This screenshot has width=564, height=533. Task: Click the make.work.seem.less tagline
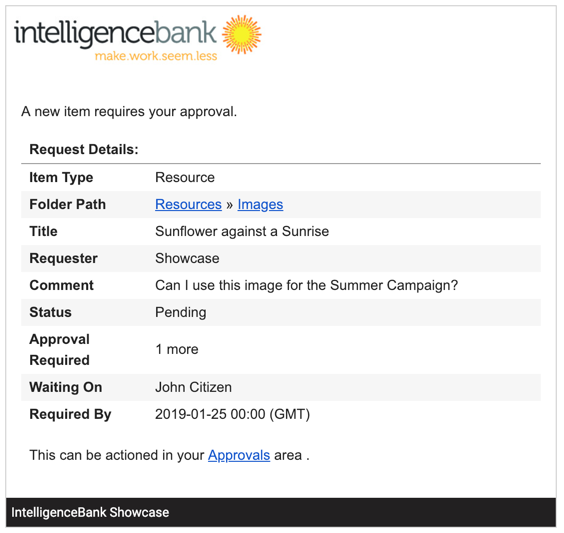(x=156, y=56)
